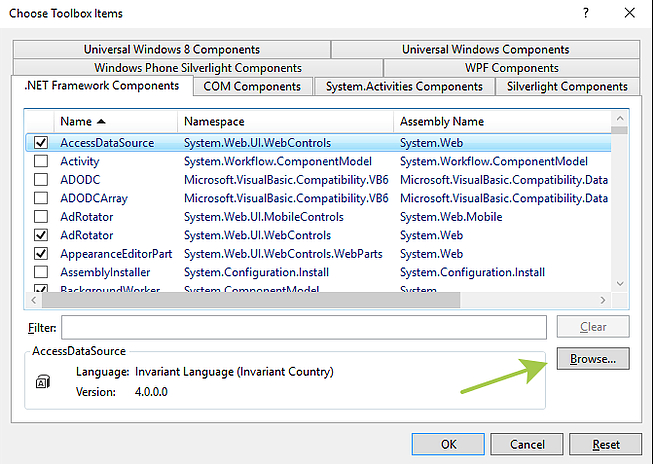Click System.Web.UI.WebControls.WebParts namespace cell
This screenshot has height=464, width=653.
click(283, 254)
